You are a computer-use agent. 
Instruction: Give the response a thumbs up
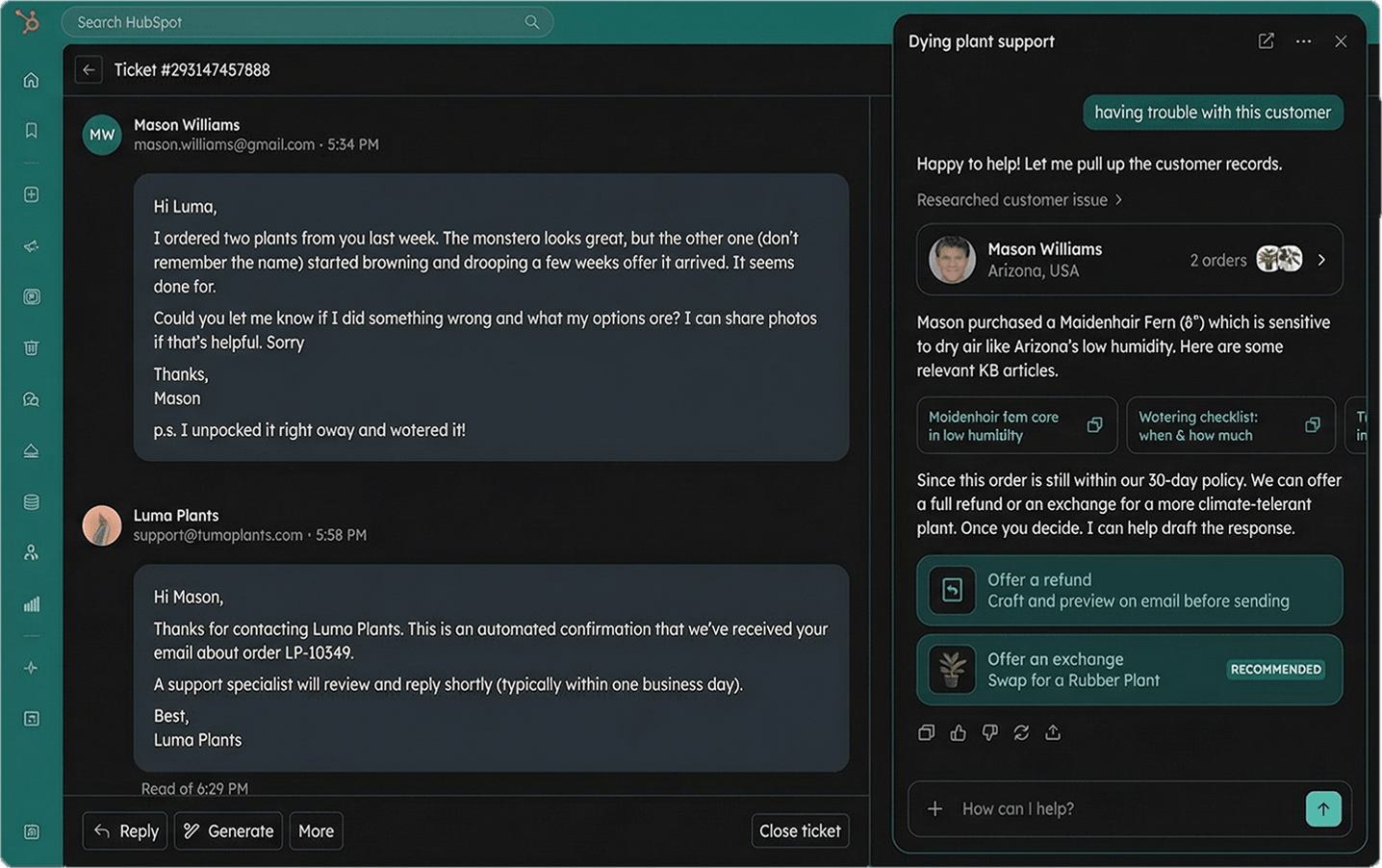point(958,732)
